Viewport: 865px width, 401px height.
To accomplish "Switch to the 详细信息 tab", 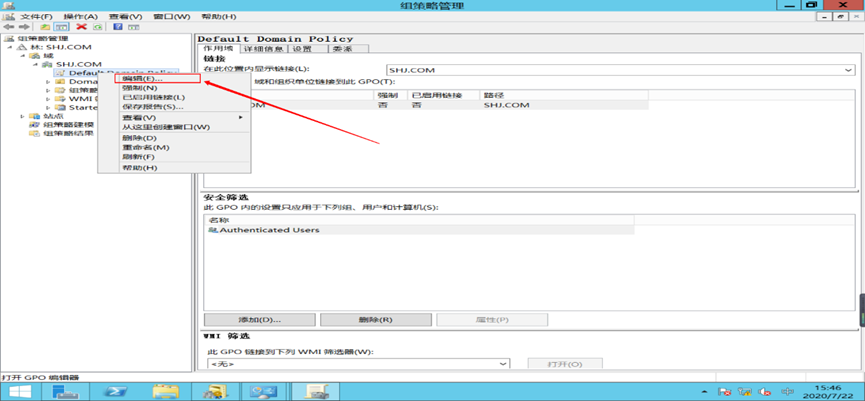I will pos(264,49).
